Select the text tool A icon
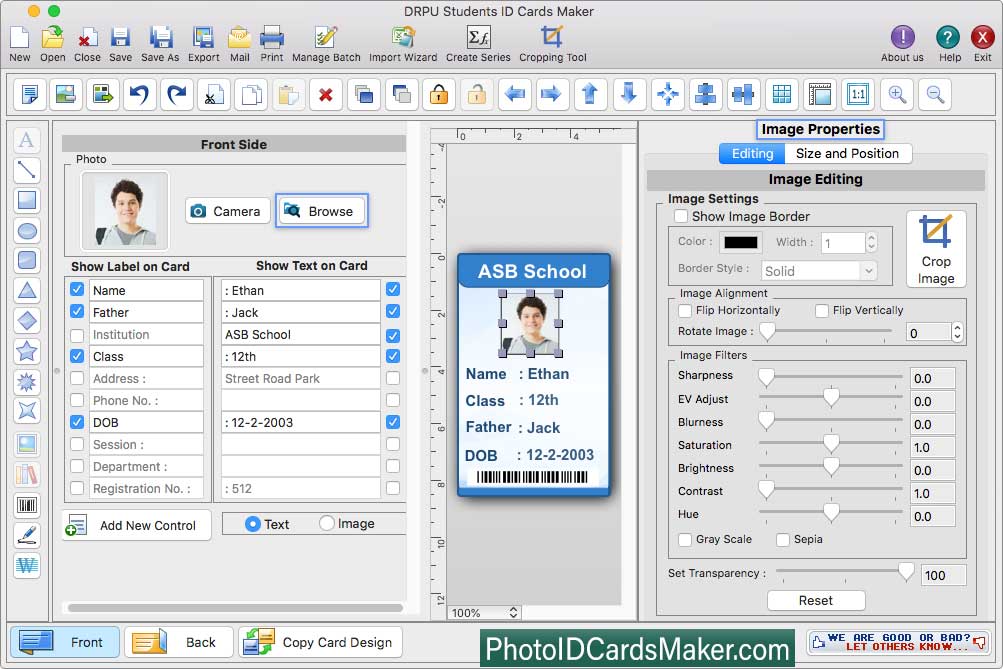1003x669 pixels. tap(27, 139)
